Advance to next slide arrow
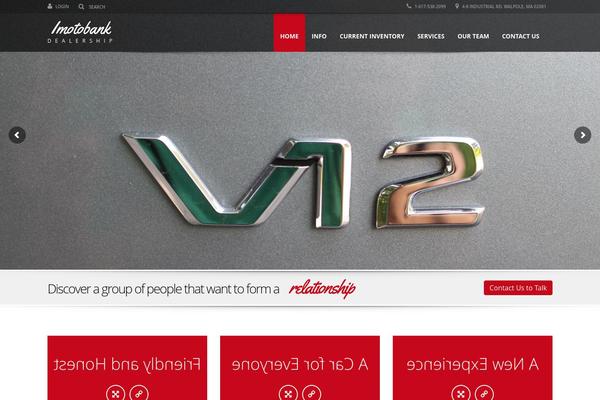 582,135
